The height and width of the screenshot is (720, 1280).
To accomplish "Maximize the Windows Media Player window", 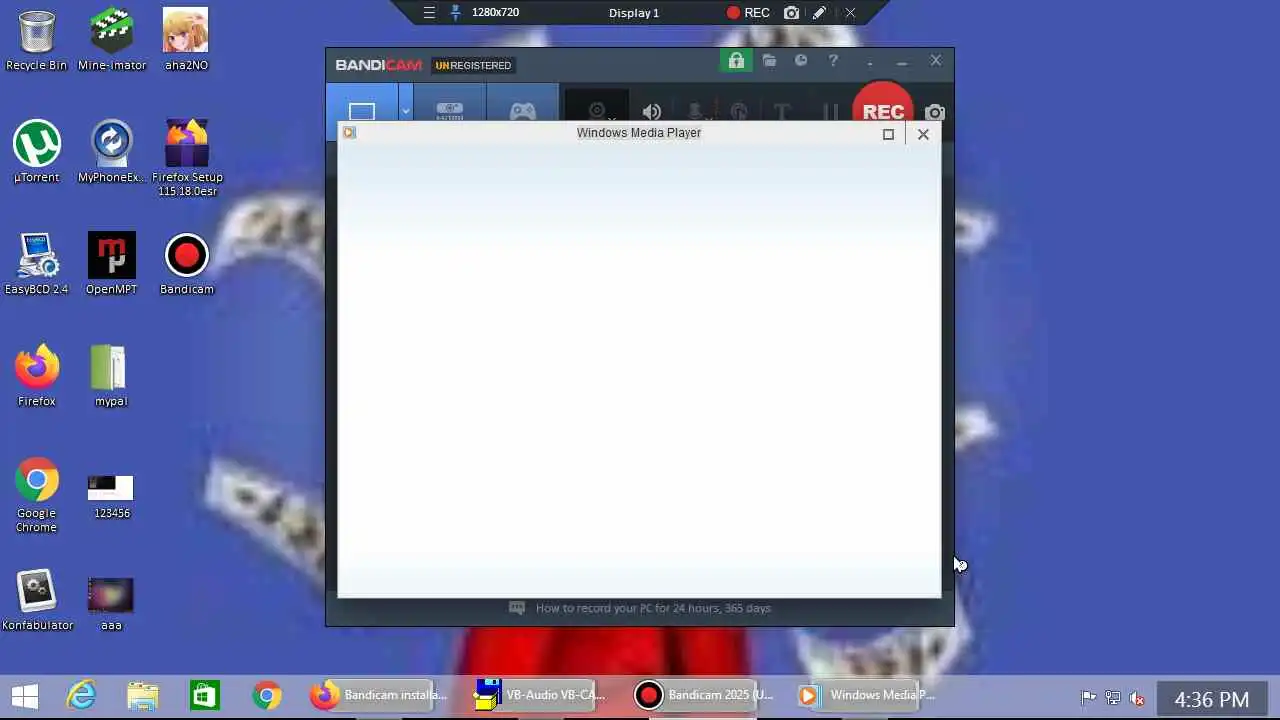I will pyautogui.click(x=888, y=134).
